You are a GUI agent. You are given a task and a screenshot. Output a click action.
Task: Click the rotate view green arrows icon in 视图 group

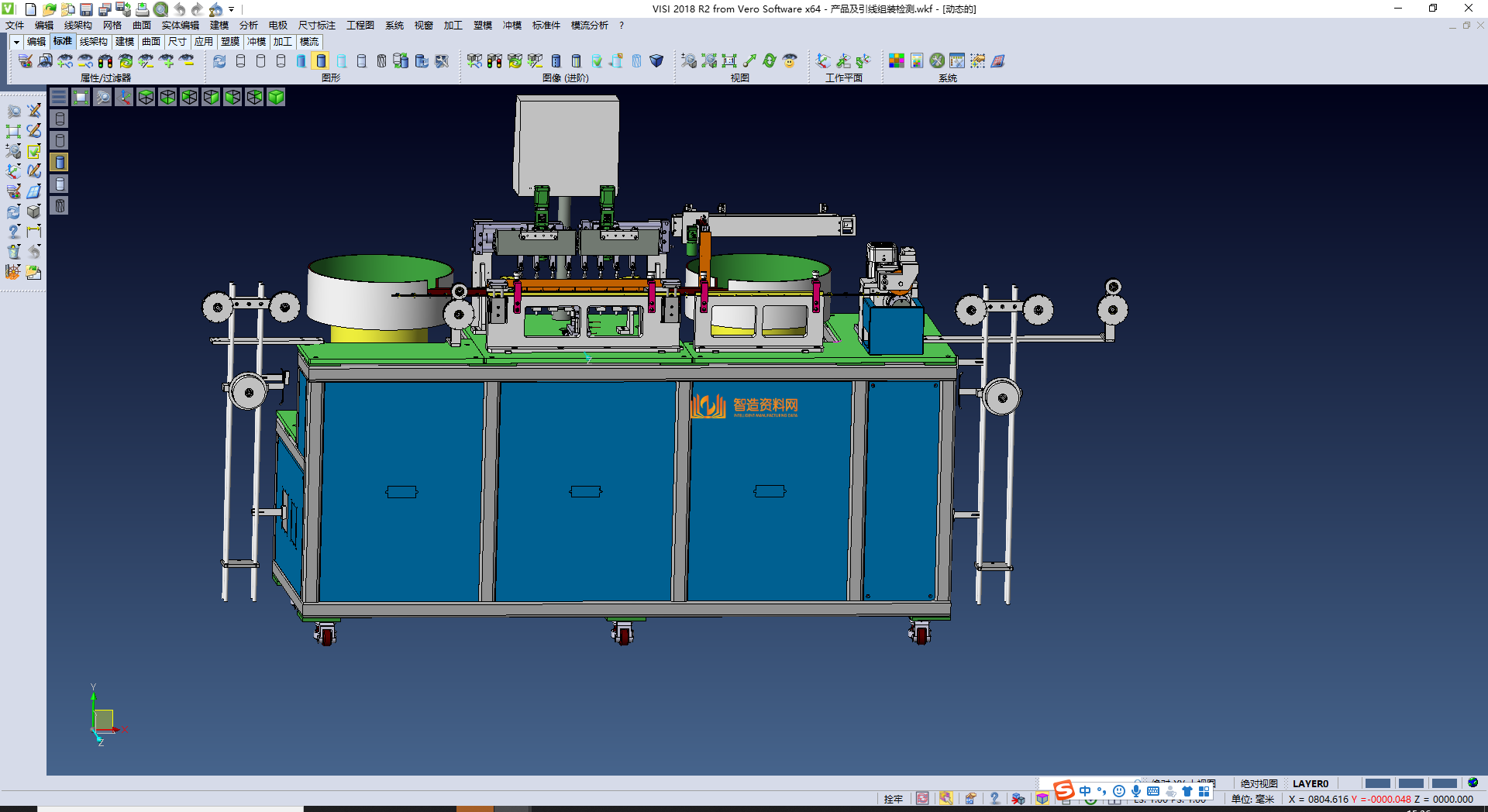pos(769,61)
